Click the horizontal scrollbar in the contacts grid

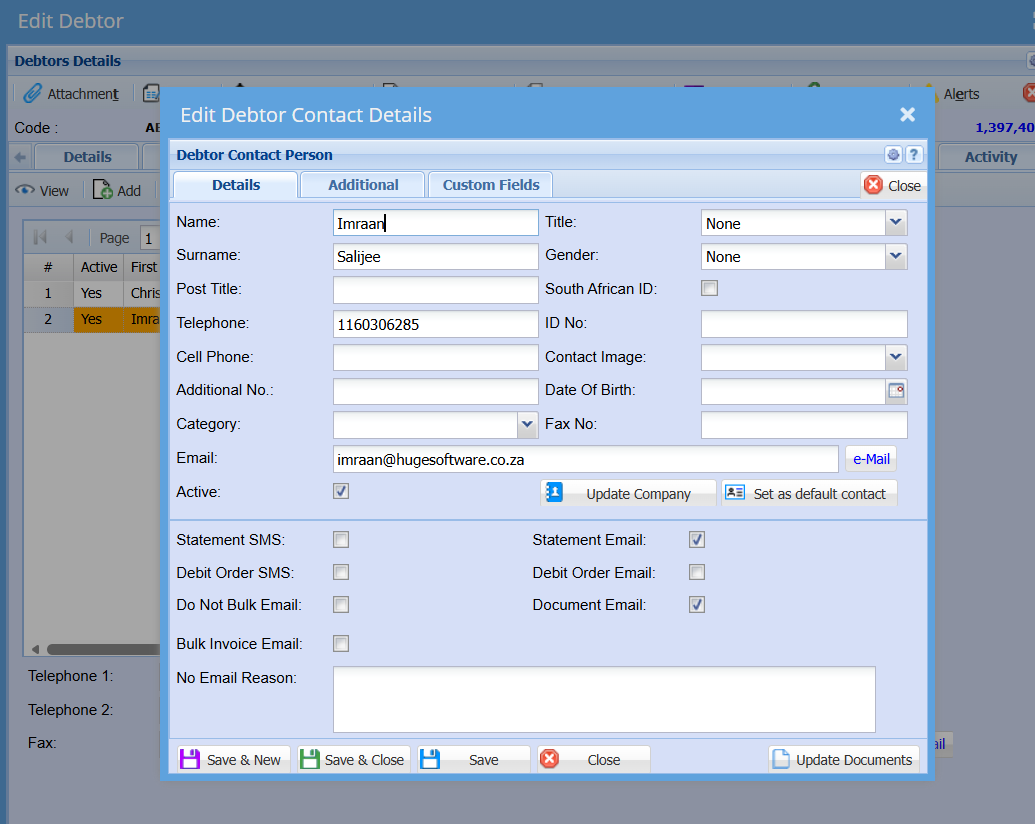pyautogui.click(x=102, y=649)
